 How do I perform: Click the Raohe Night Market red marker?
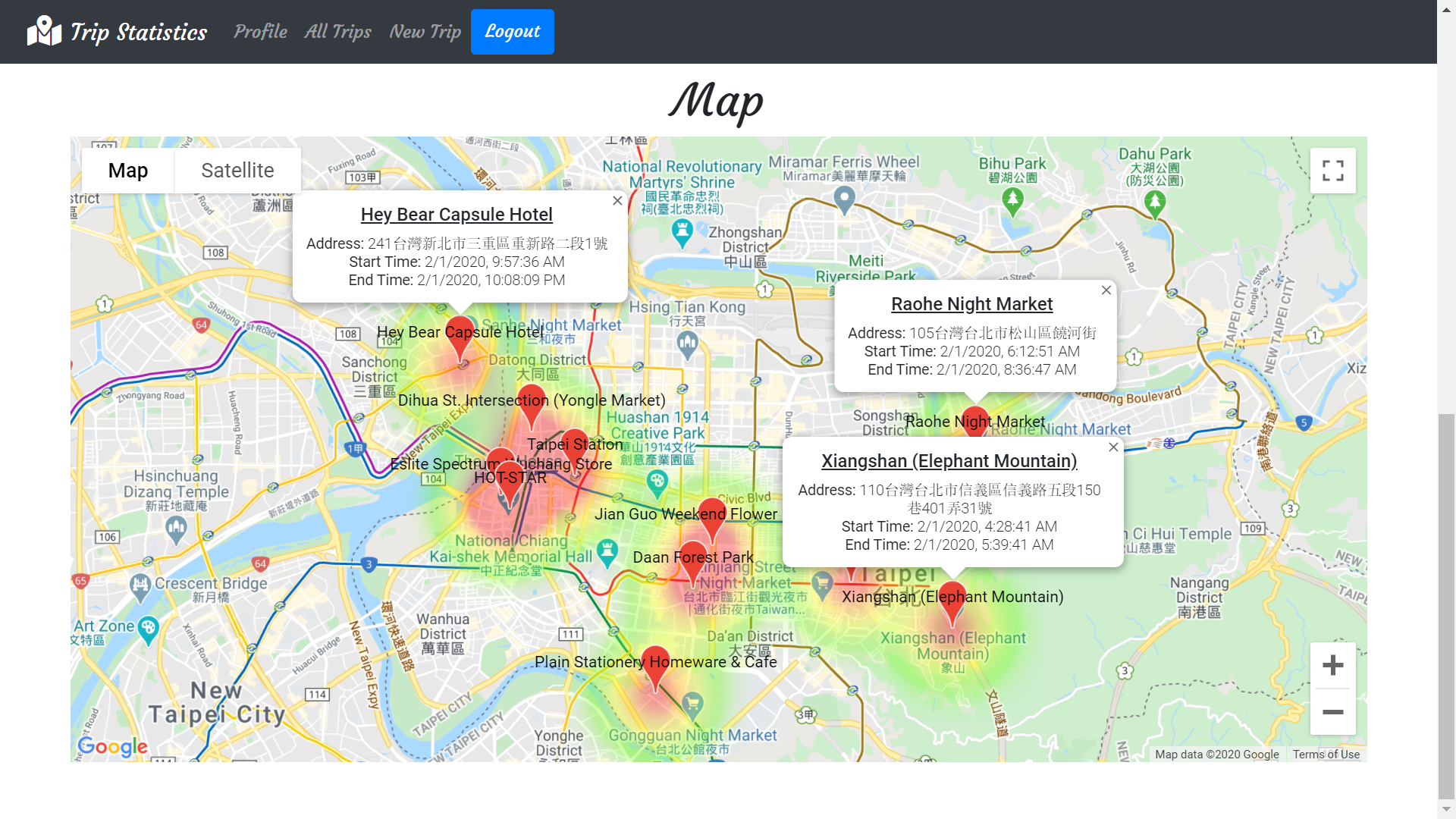pyautogui.click(x=975, y=422)
